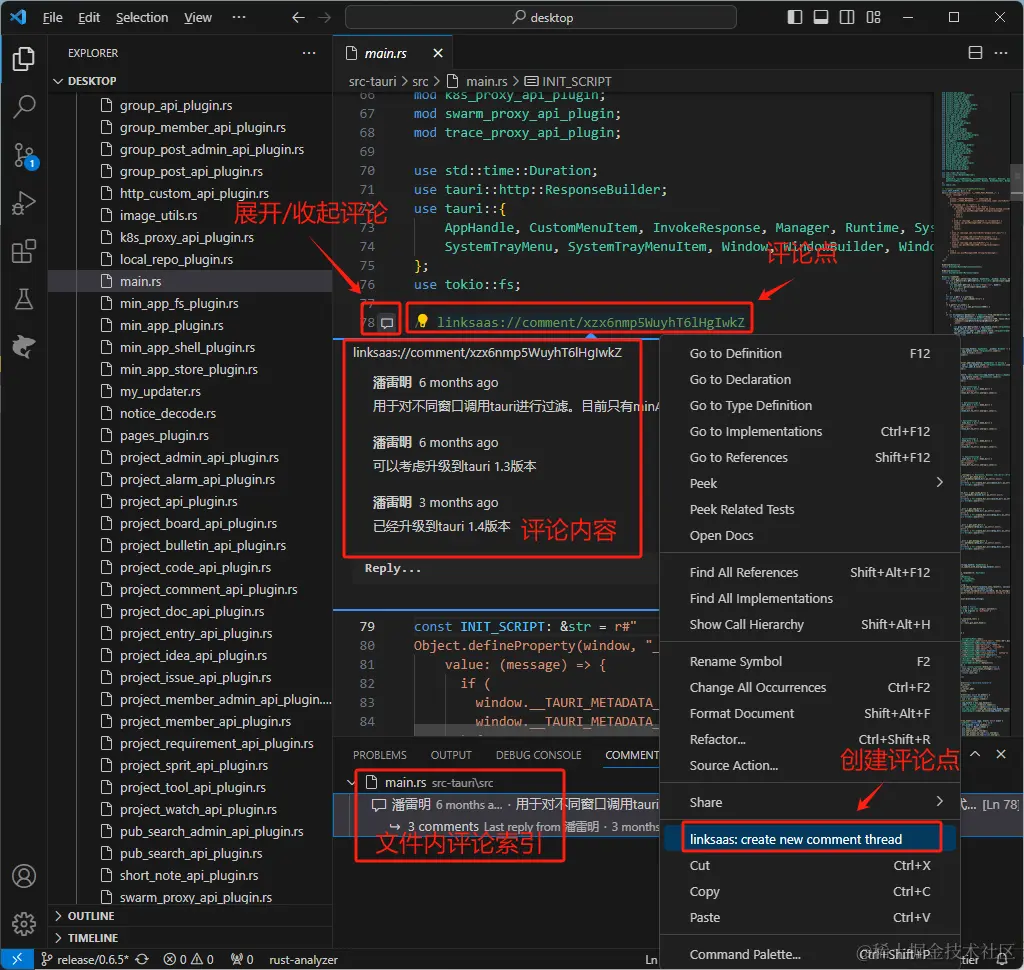Click the ports forwarded indicator
1024x970 pixels.
click(242, 960)
